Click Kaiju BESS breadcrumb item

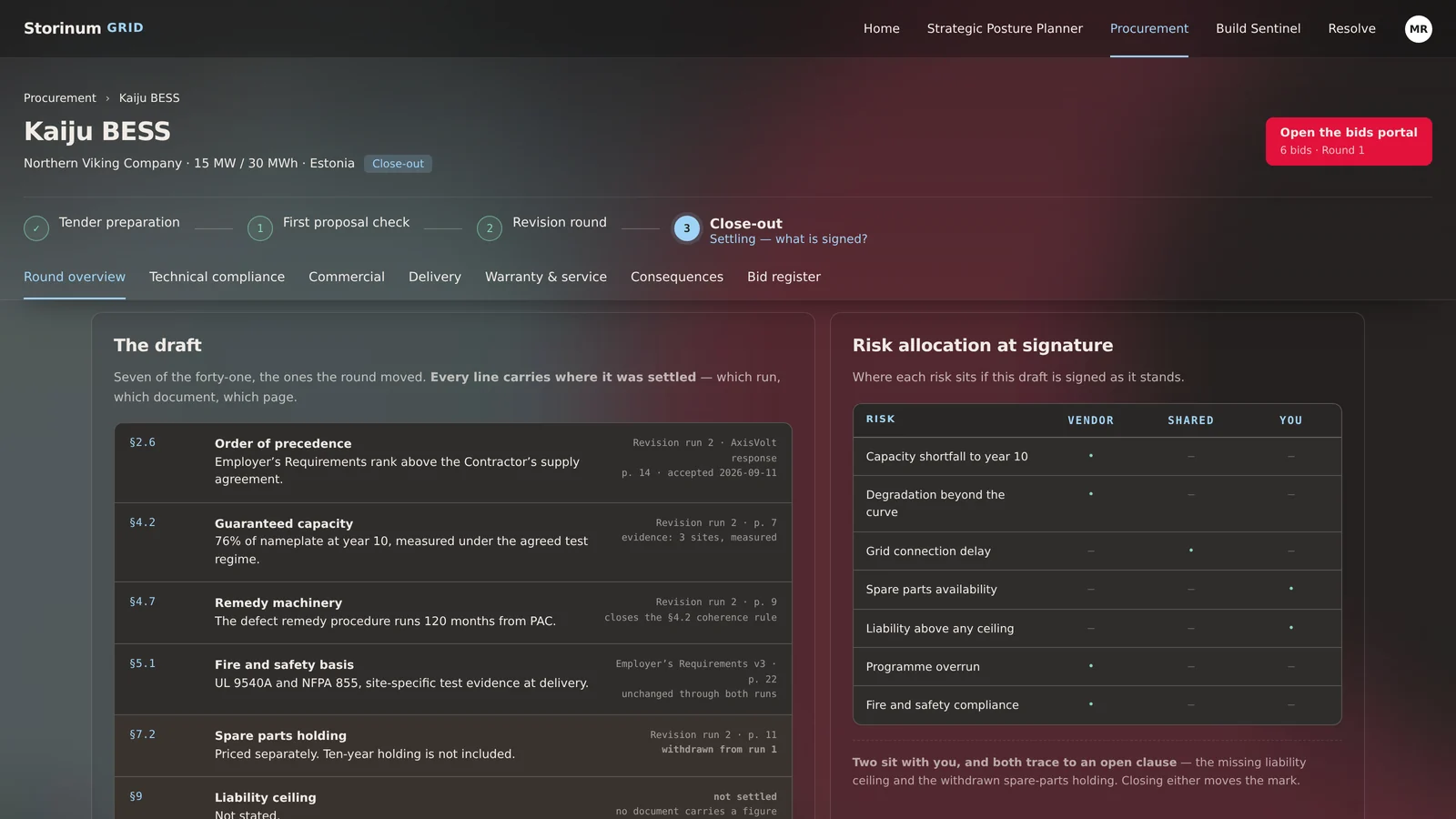(149, 98)
